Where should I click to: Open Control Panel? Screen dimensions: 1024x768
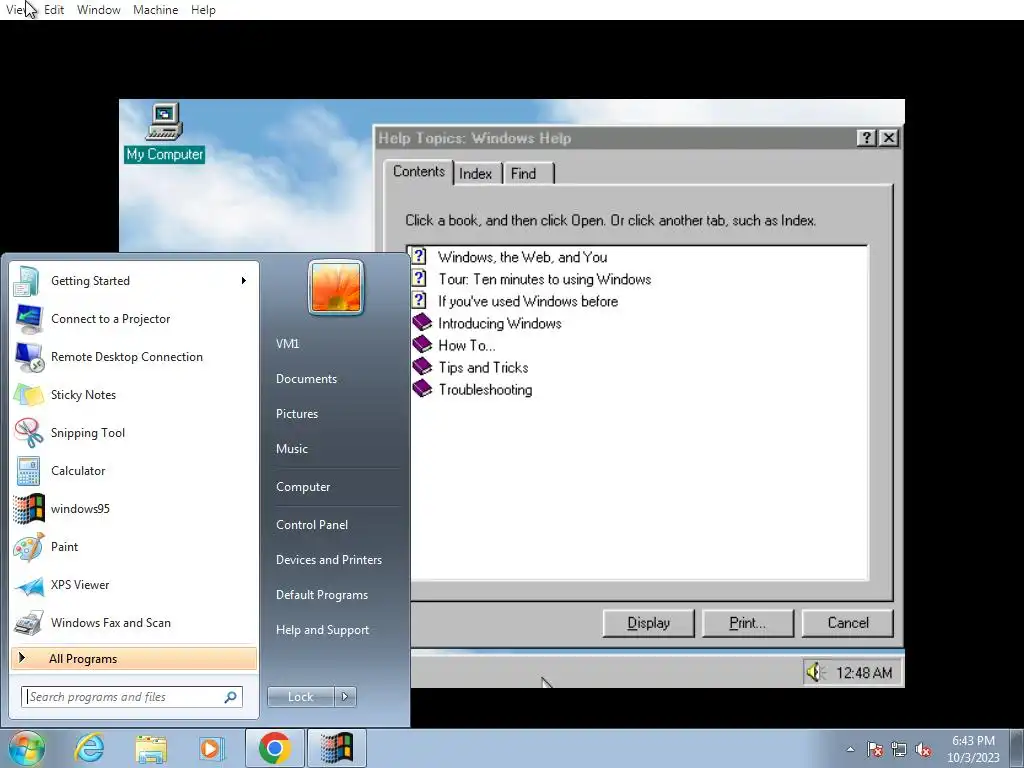click(312, 525)
